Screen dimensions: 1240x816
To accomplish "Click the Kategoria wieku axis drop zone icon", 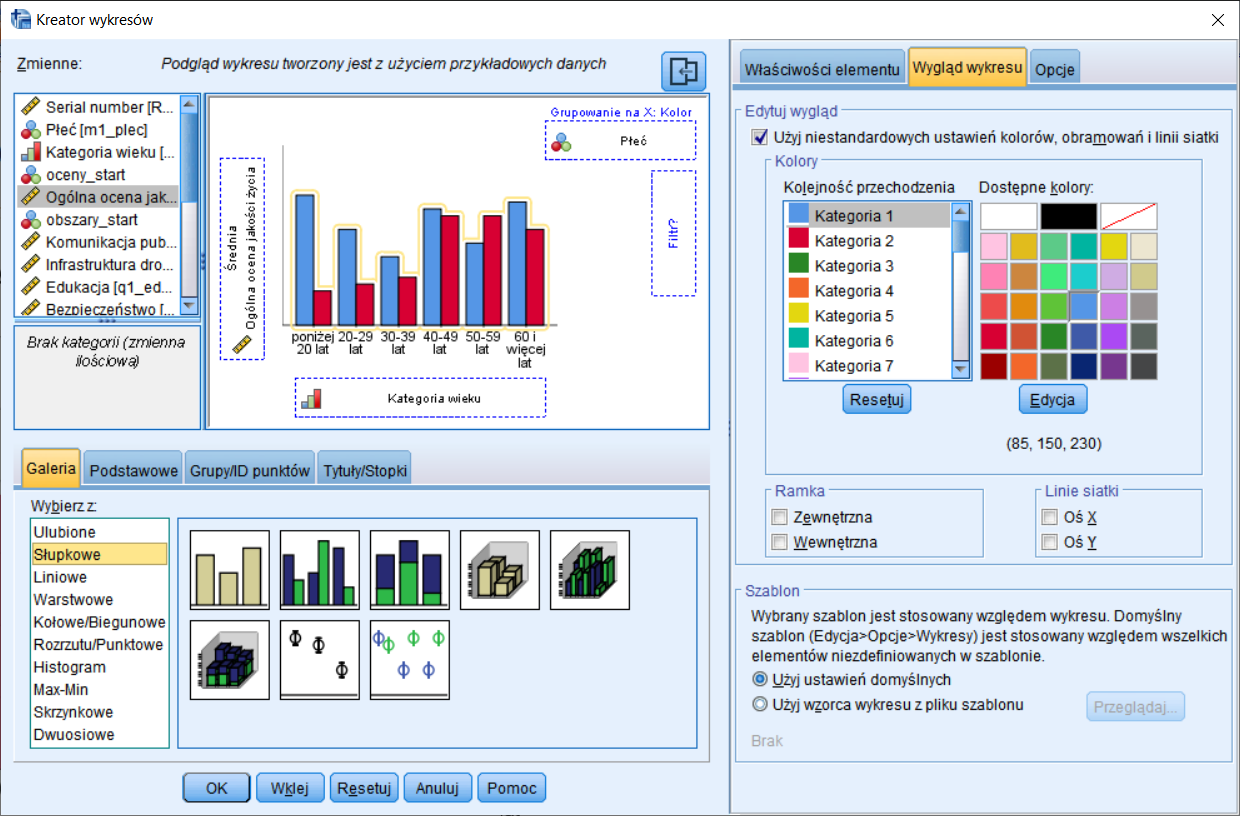I will [312, 398].
